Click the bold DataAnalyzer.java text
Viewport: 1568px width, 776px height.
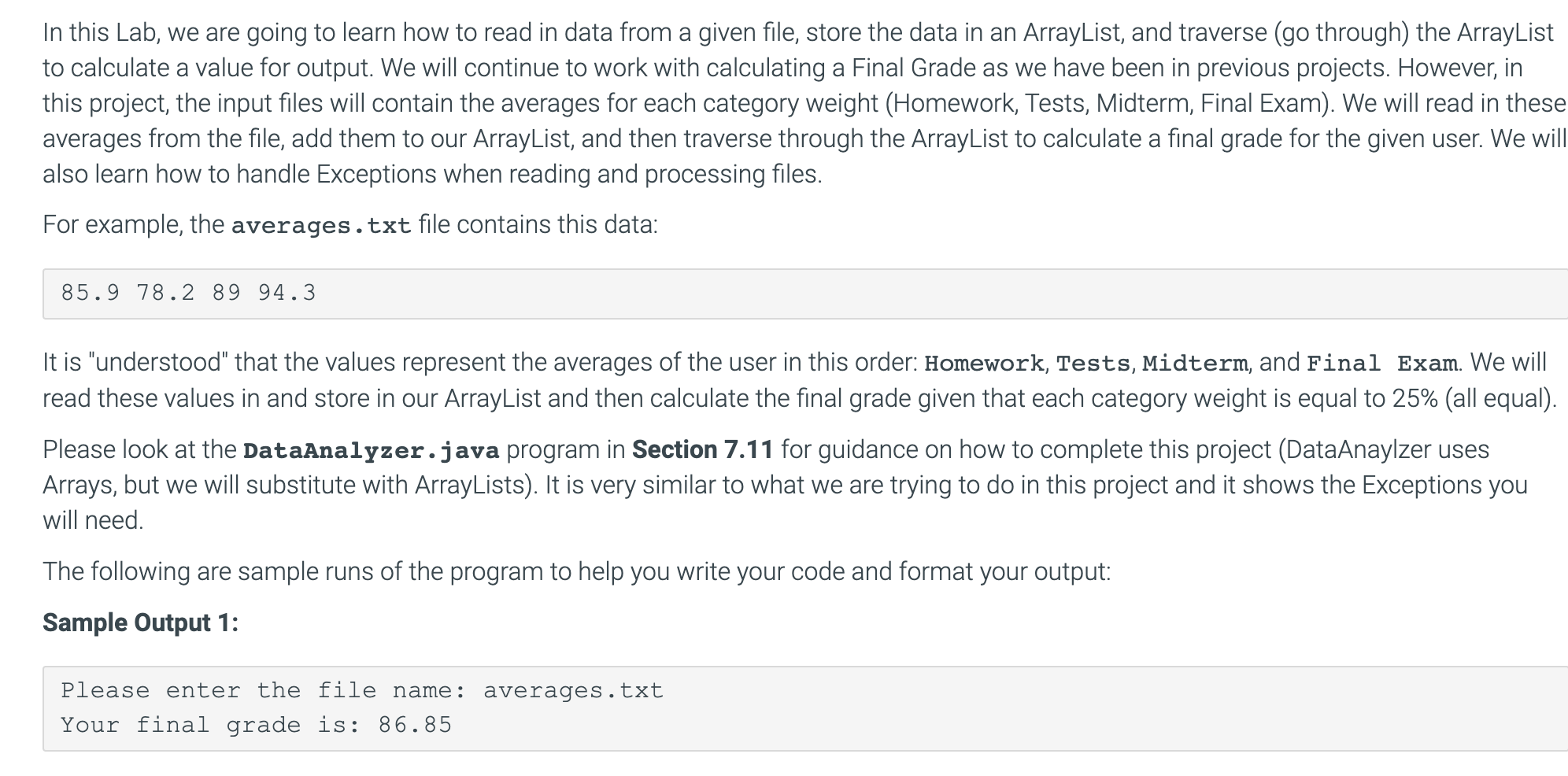click(x=372, y=451)
